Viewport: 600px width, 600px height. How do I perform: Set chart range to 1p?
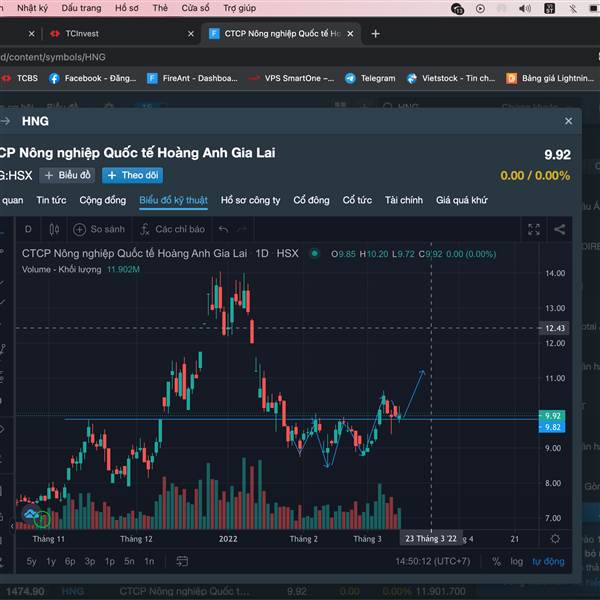point(110,561)
